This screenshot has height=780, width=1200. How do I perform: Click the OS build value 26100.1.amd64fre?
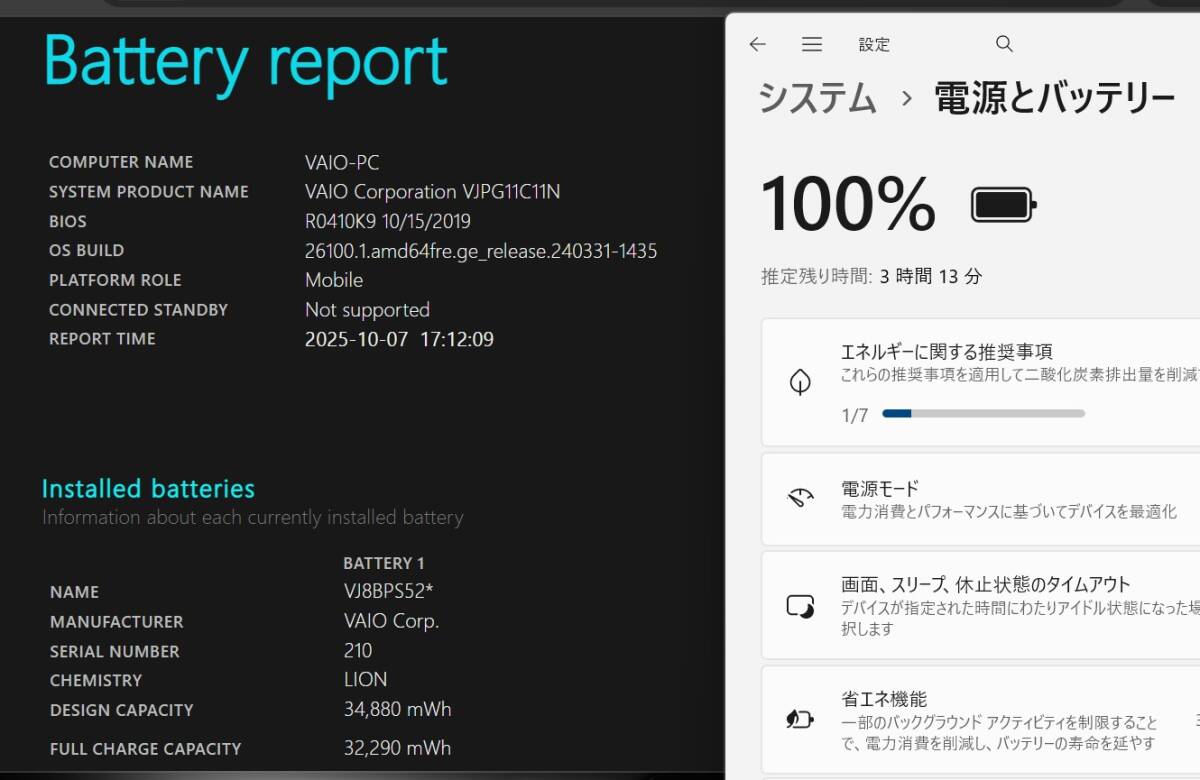(x=481, y=251)
